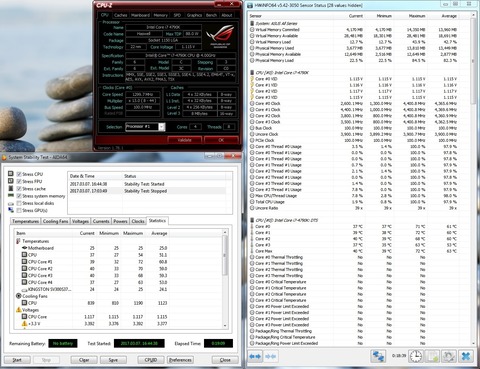Open the Memory tab in CPU-Z

(161, 15)
